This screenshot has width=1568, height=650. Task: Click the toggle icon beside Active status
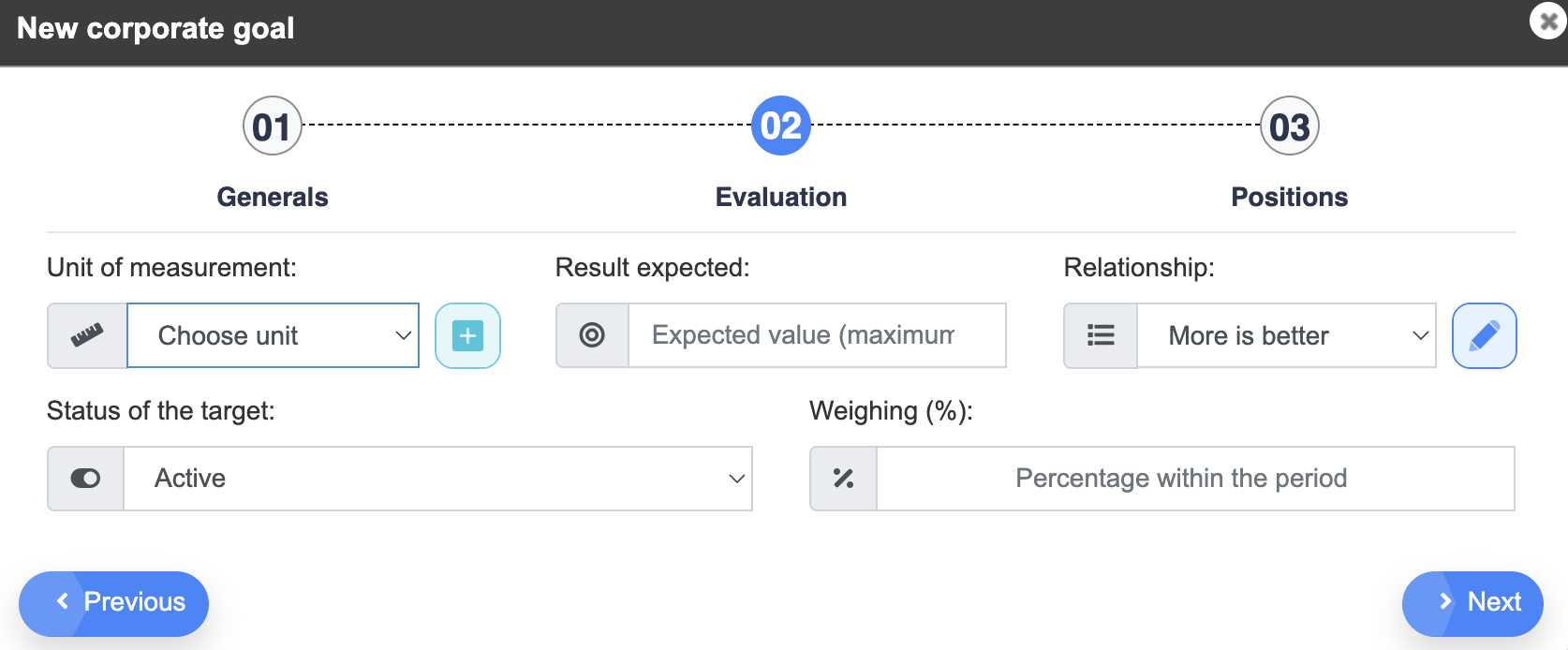point(85,479)
